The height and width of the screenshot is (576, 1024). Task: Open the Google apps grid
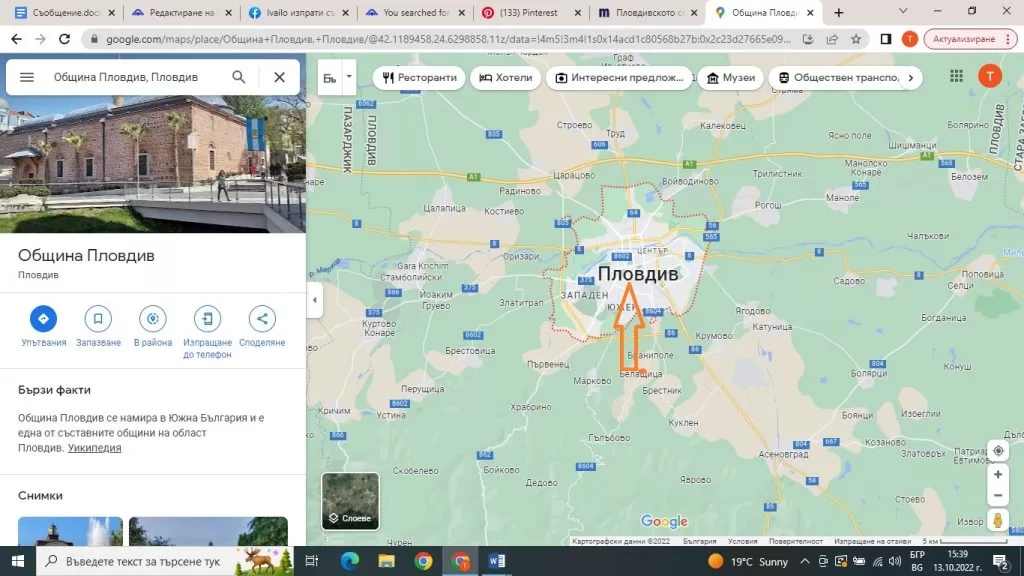point(956,76)
